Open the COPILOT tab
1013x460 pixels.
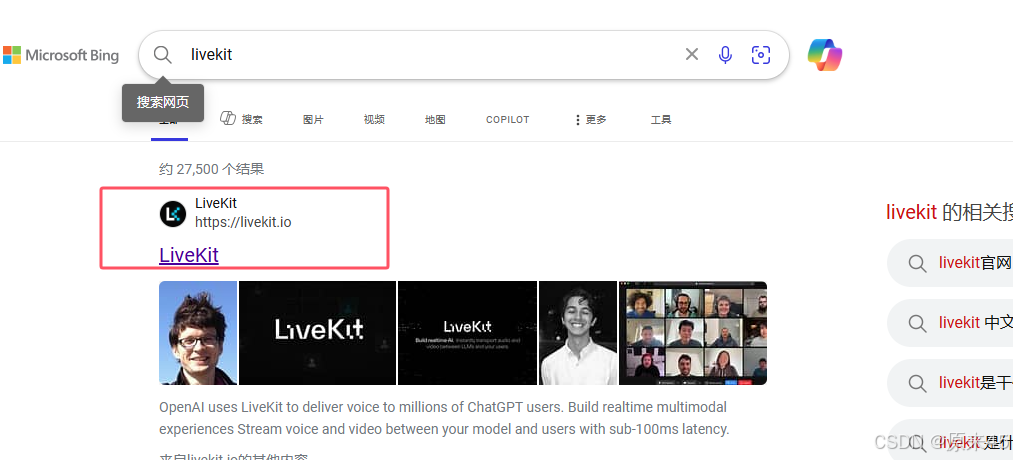click(508, 120)
